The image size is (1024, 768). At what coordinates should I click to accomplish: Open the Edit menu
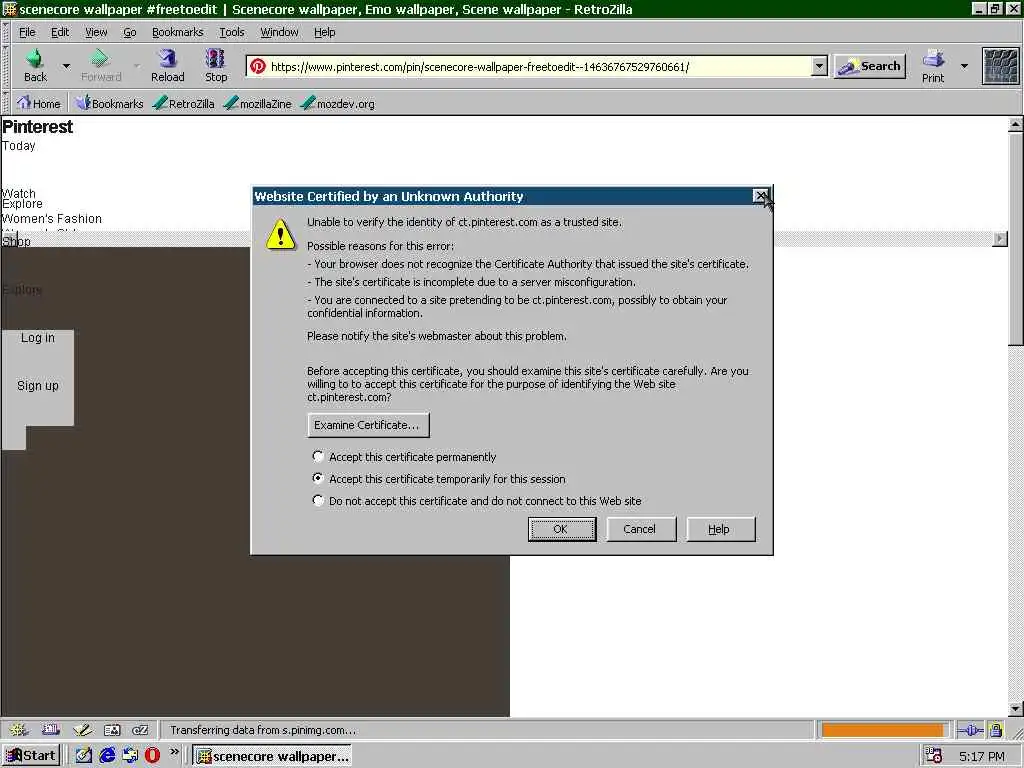[x=59, y=32]
